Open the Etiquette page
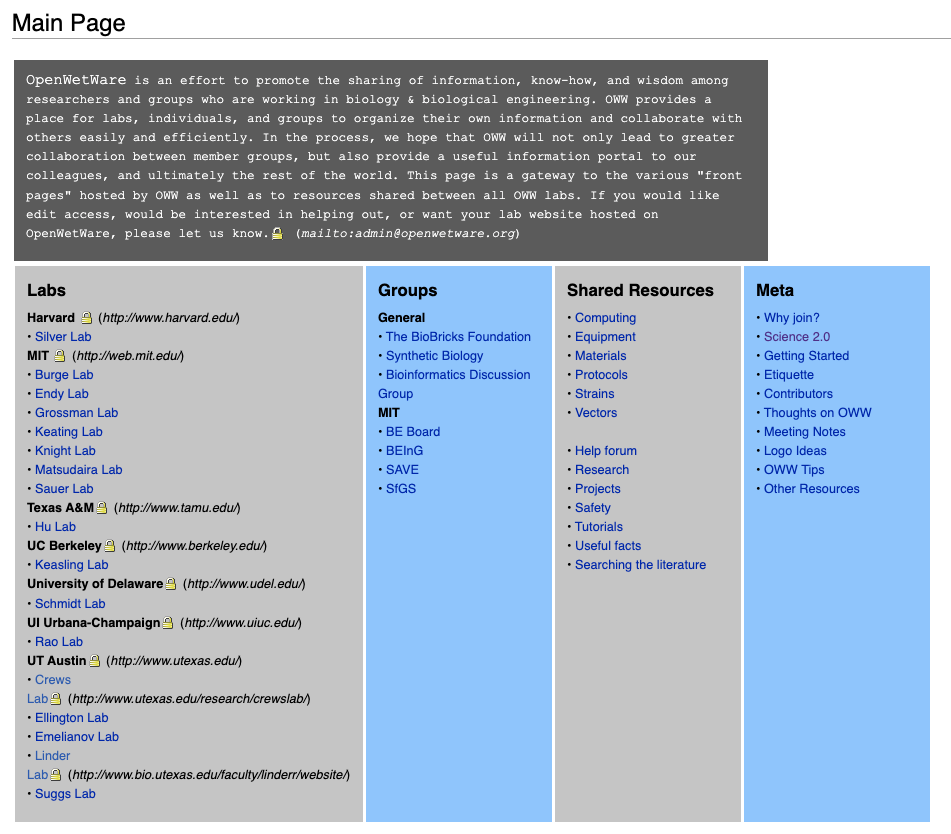This screenshot has width=951, height=834. pyautogui.click(x=788, y=375)
